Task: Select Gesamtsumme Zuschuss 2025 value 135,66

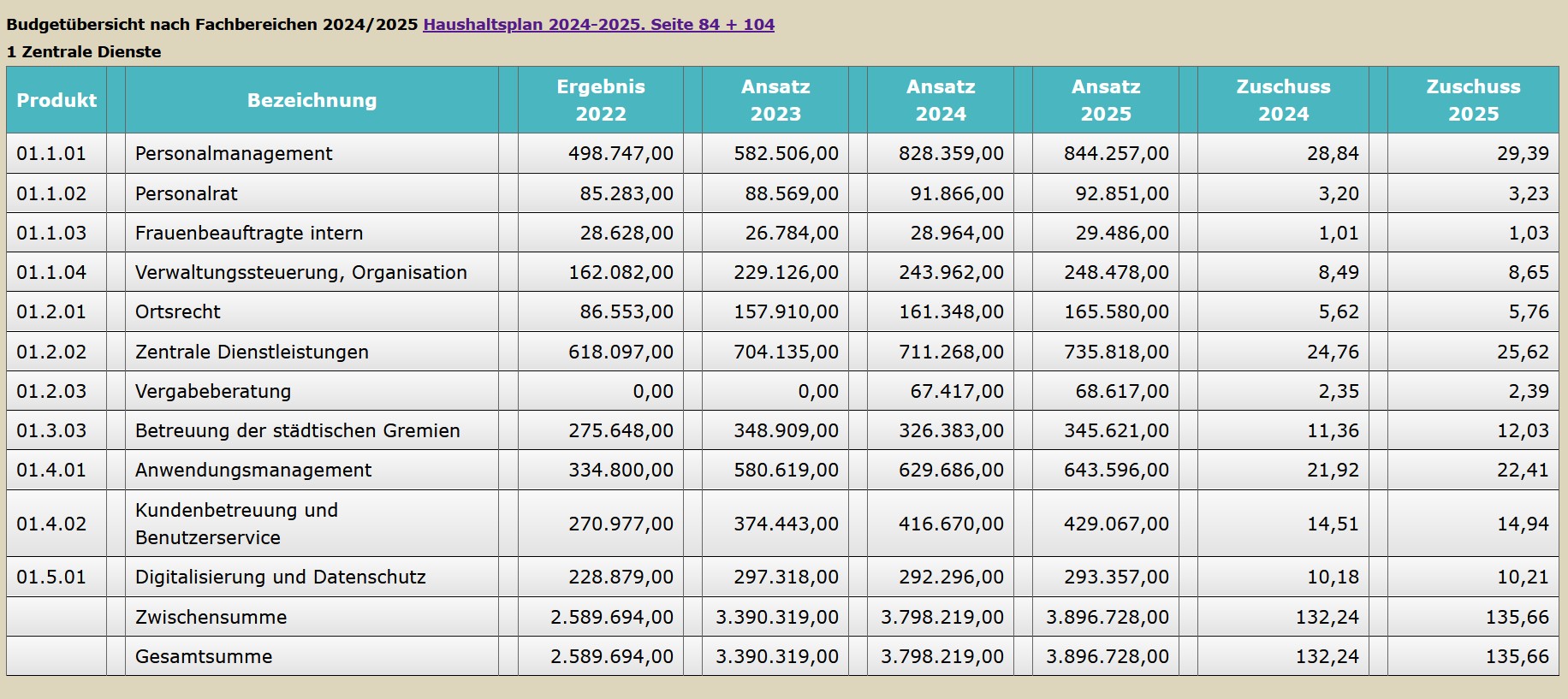Action: (1517, 656)
